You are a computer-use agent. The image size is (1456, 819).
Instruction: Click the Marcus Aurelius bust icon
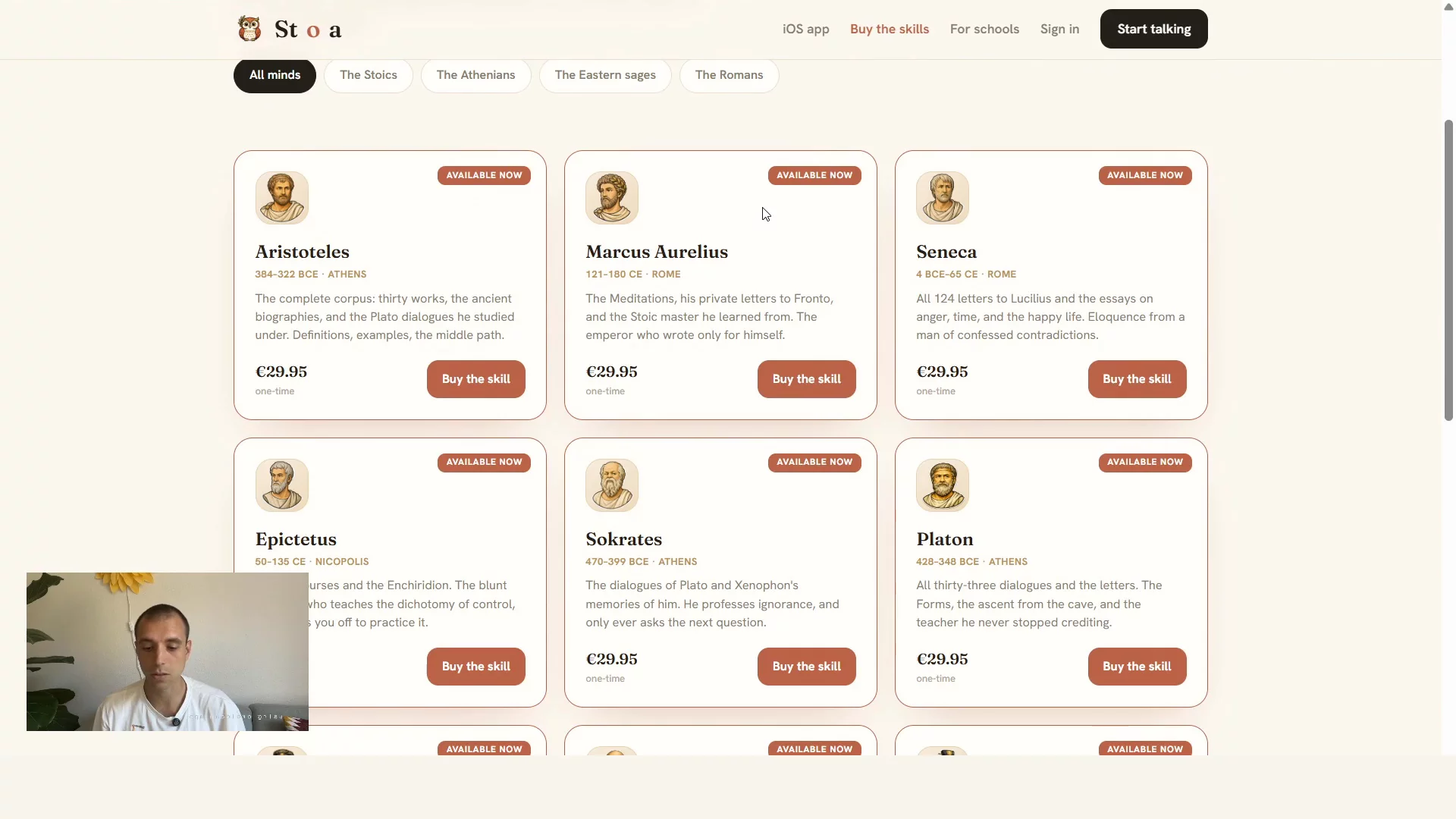click(x=612, y=198)
